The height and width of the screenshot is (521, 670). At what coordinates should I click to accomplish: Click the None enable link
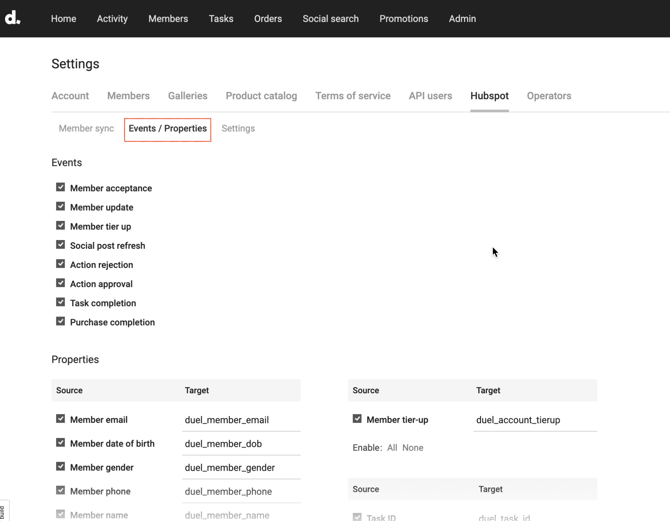(x=412, y=448)
